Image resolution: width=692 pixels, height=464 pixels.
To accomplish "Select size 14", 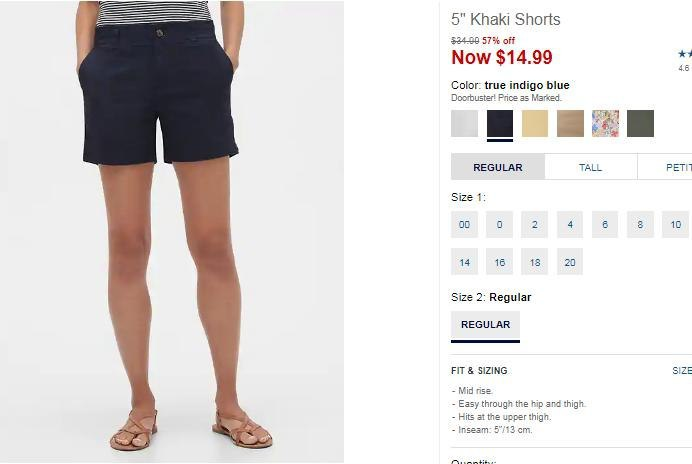I will 464,262.
